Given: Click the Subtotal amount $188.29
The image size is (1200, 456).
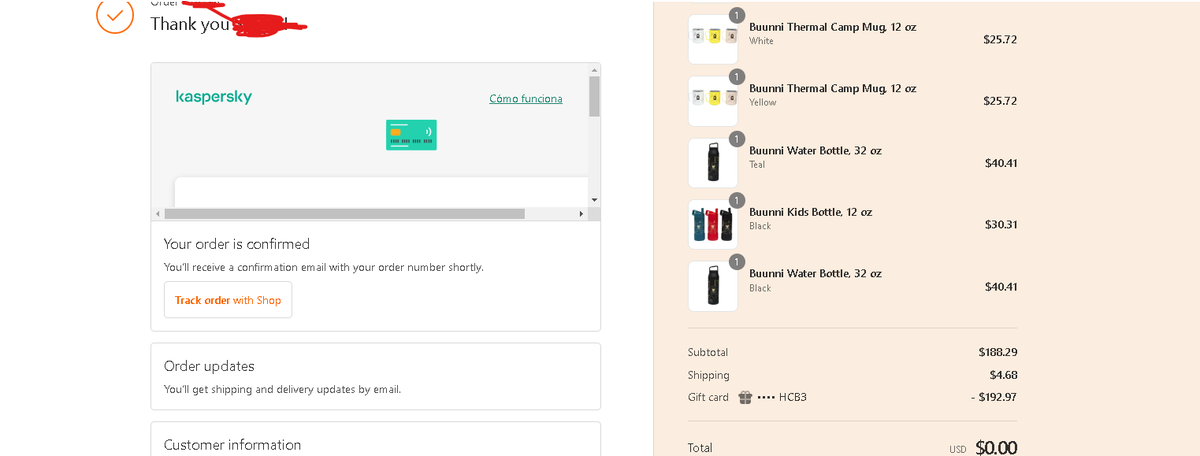Looking at the screenshot, I should pos(998,352).
